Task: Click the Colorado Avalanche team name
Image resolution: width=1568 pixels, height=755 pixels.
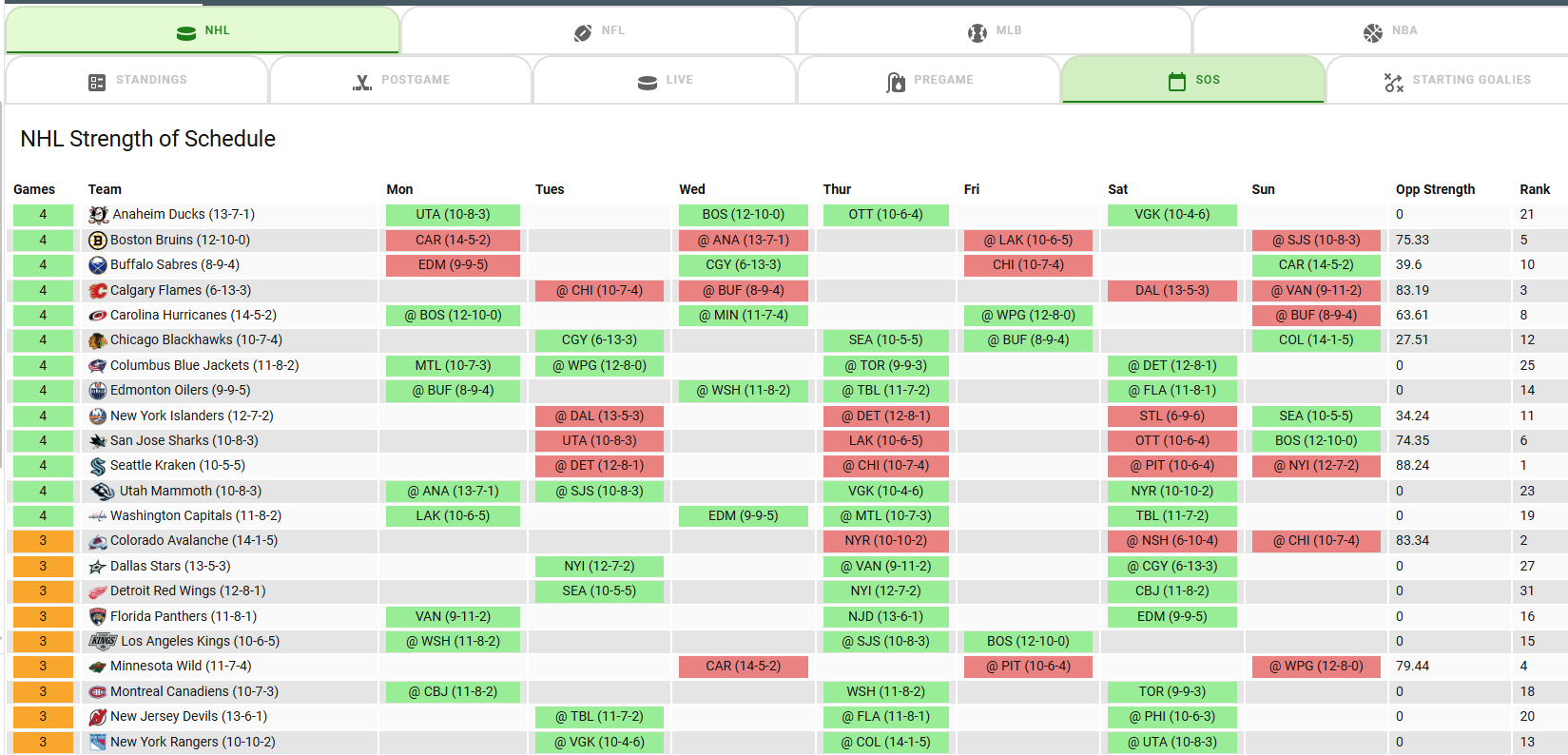Action: coord(169,541)
